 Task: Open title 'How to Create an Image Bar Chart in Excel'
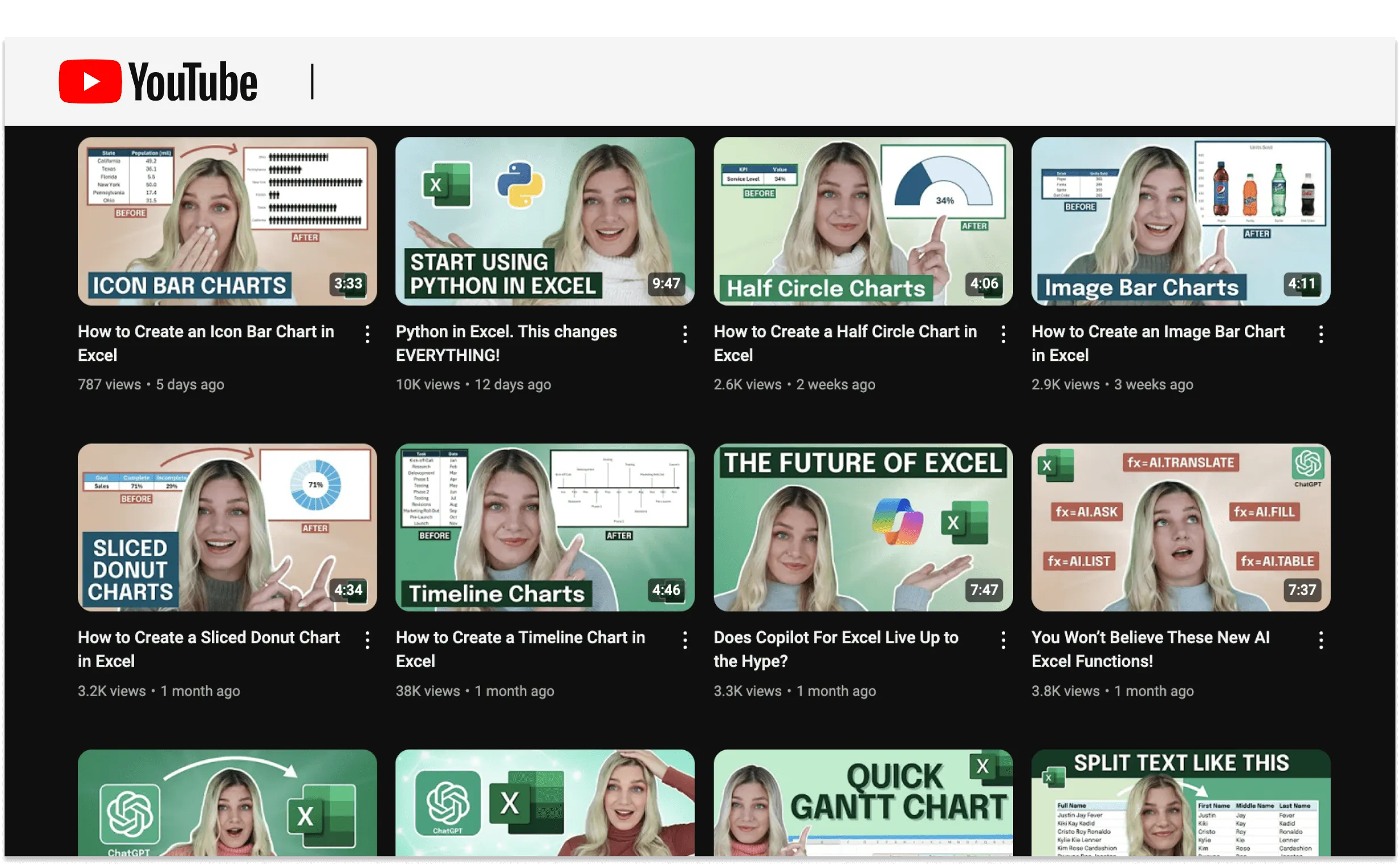coord(1159,343)
